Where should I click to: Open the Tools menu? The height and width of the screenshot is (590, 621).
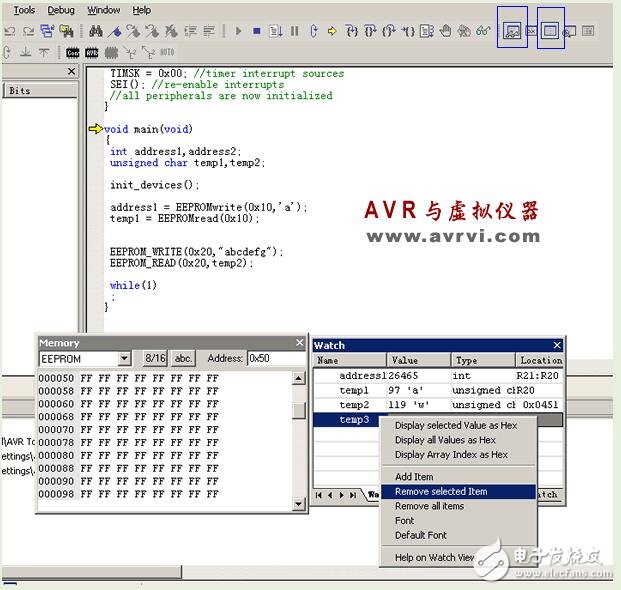pos(24,10)
